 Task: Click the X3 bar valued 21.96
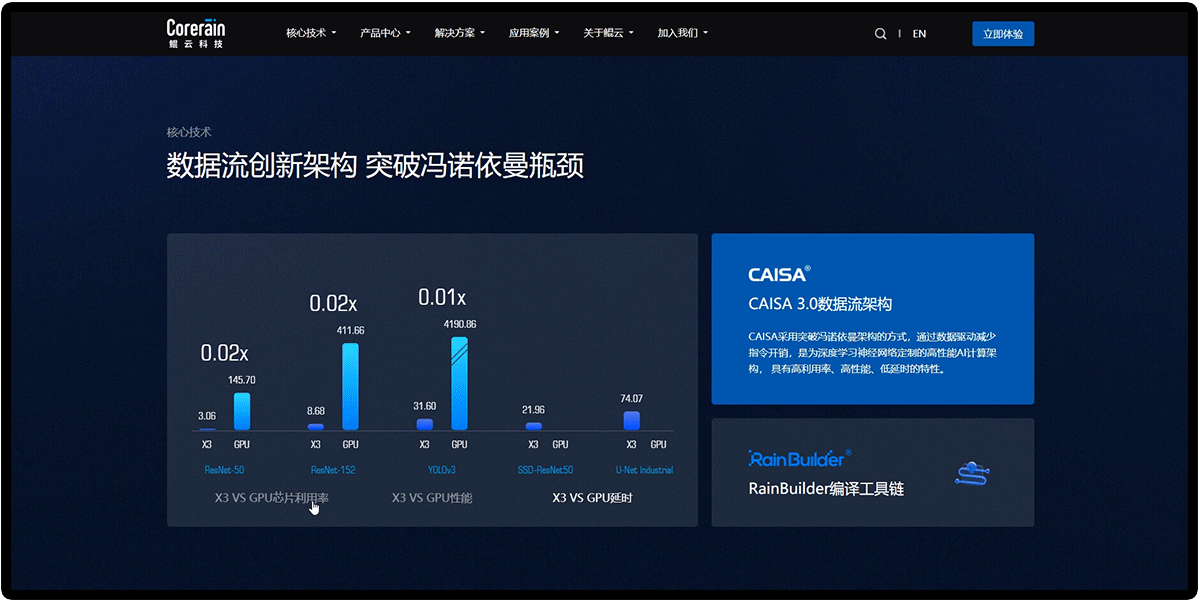click(533, 427)
